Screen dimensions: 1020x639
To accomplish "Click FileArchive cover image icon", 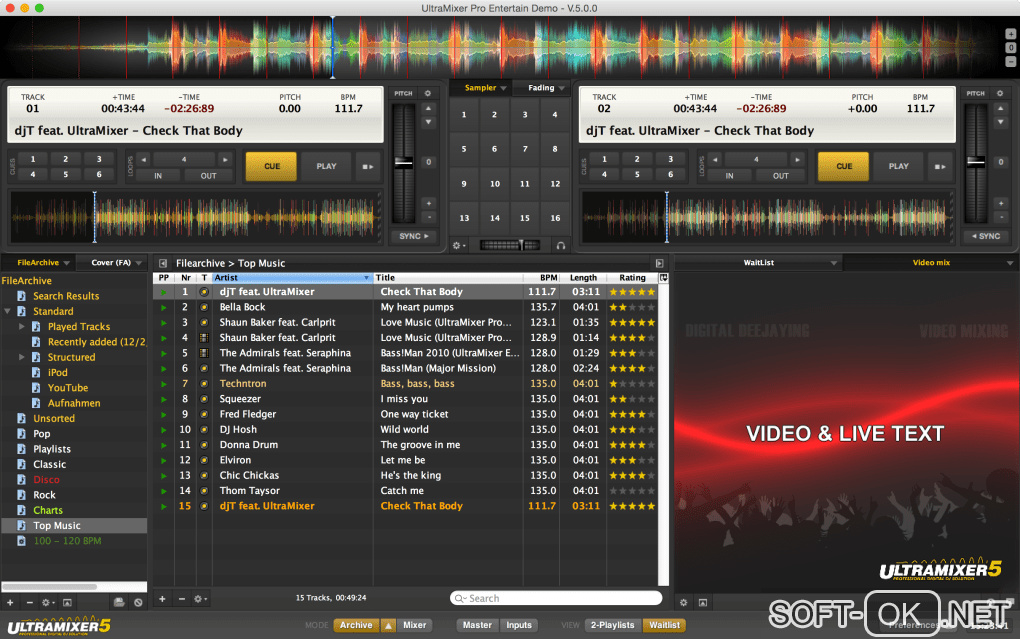I will (67, 603).
